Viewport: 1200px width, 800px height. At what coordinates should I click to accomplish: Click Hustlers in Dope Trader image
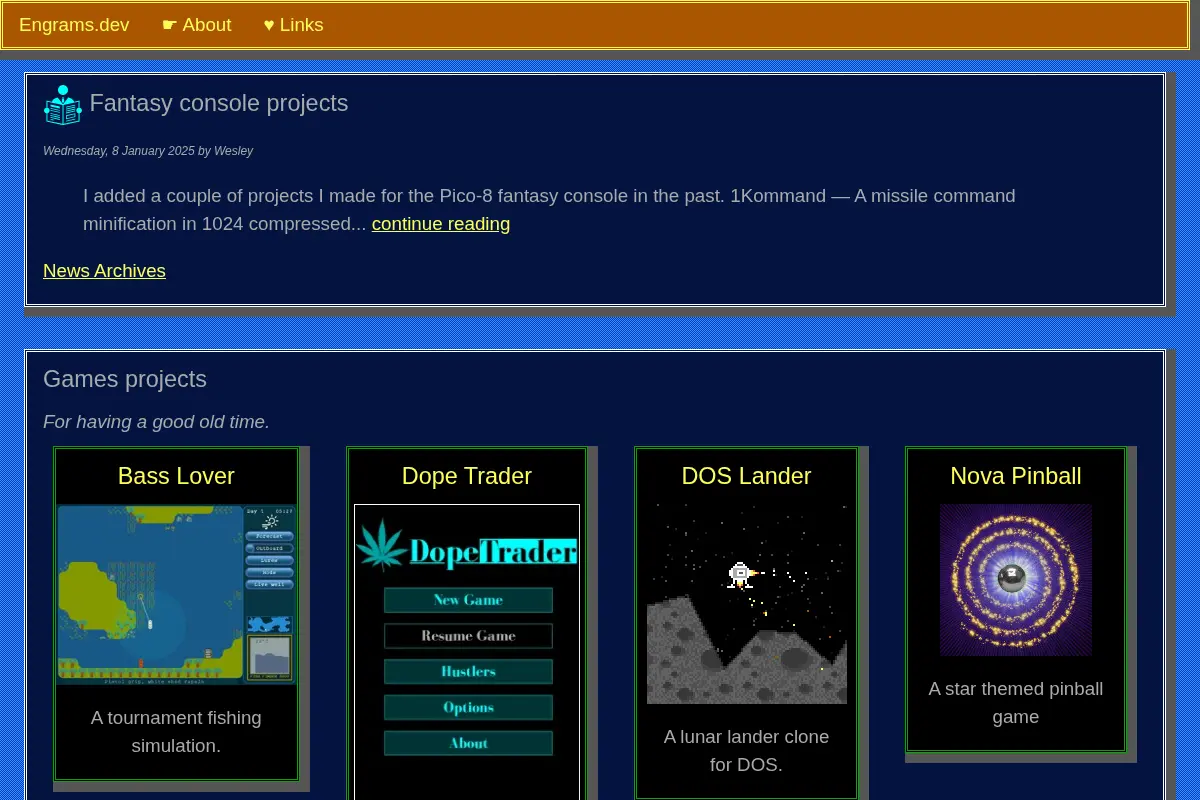[x=468, y=672]
